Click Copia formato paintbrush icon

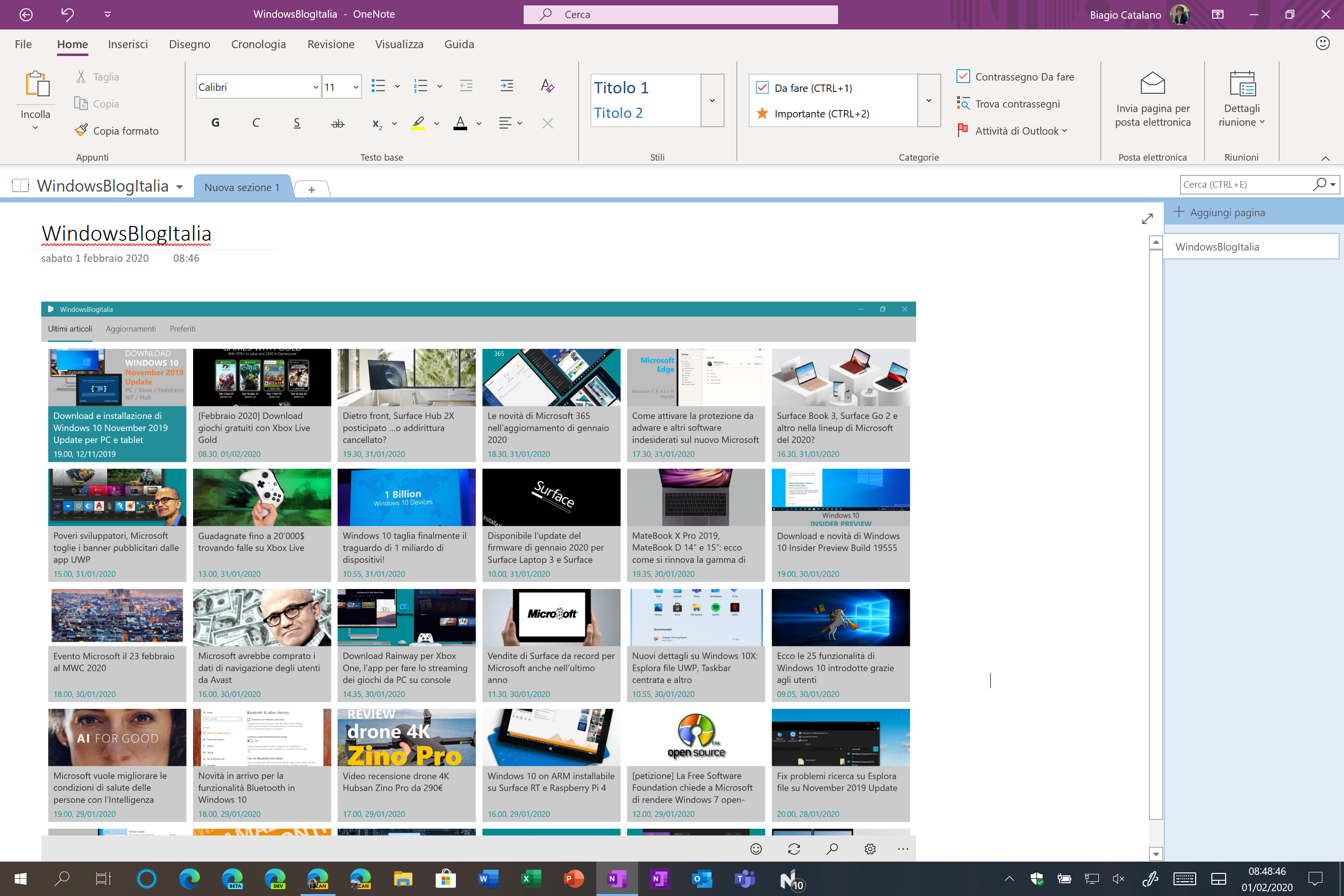[x=81, y=130]
